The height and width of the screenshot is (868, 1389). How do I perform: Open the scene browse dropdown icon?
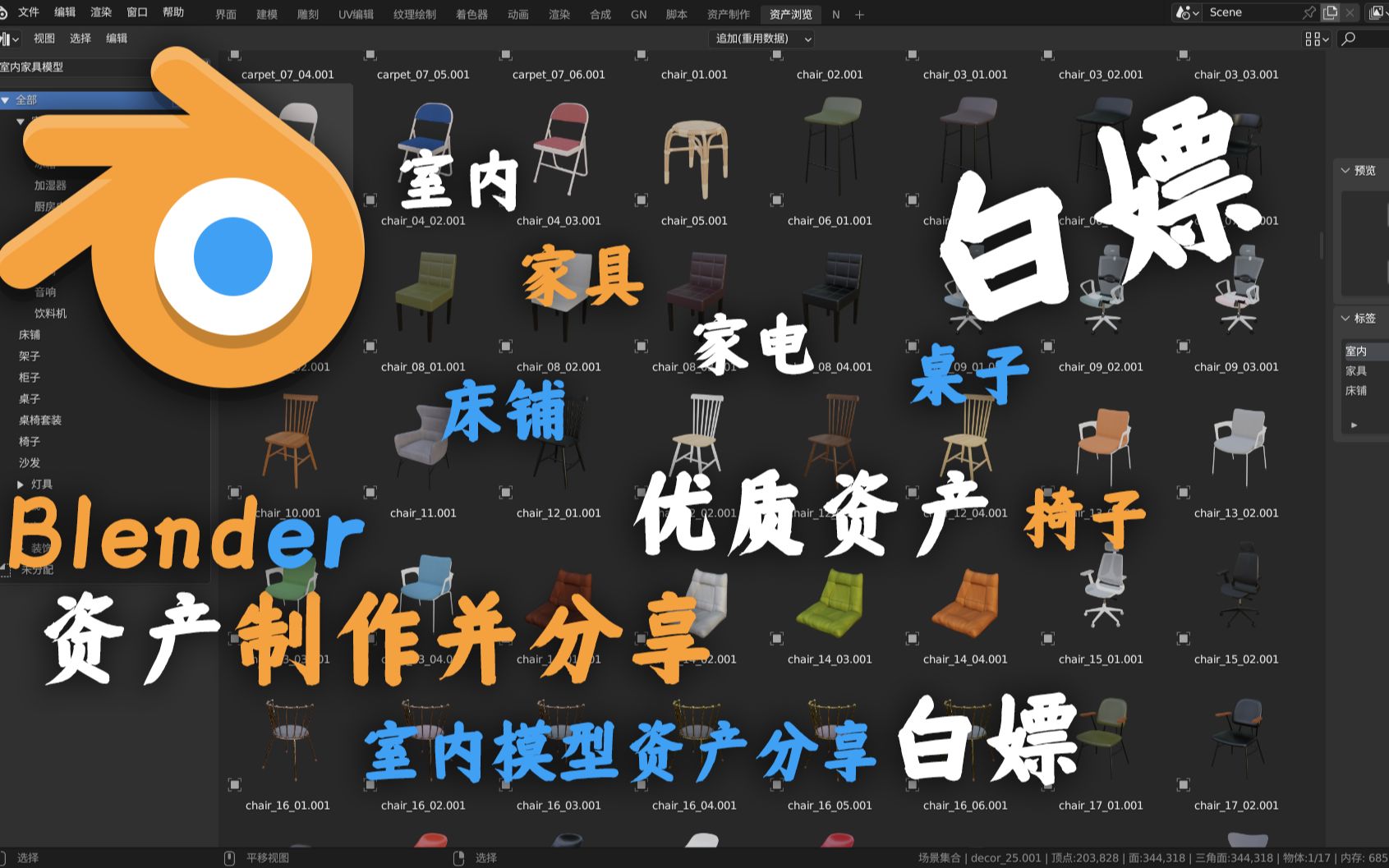click(x=1186, y=12)
